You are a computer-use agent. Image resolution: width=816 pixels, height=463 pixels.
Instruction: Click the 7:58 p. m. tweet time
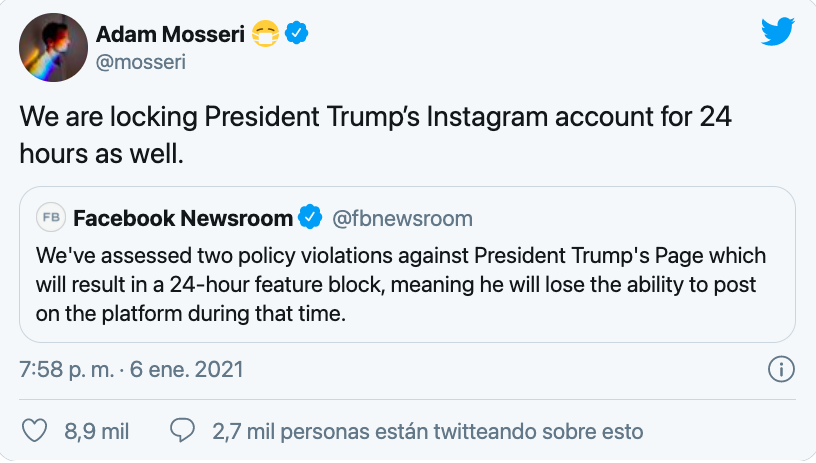pos(69,369)
